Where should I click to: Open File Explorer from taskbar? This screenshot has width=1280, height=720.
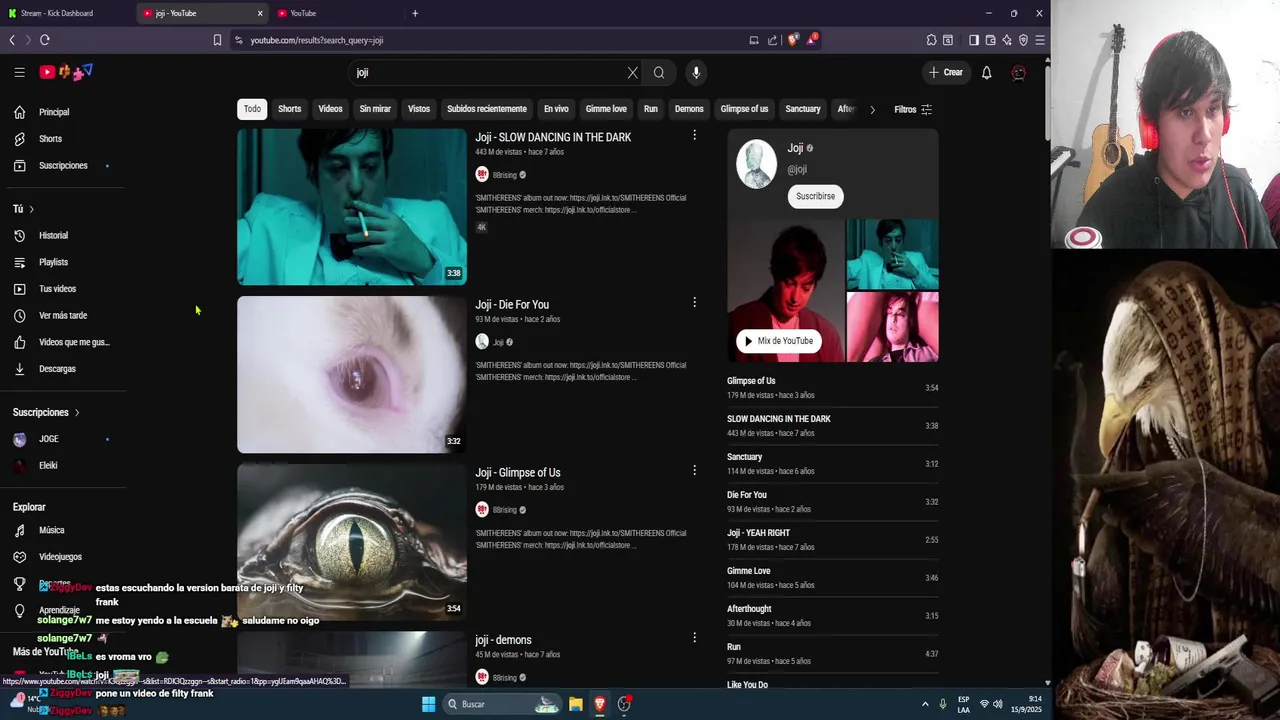click(x=576, y=704)
